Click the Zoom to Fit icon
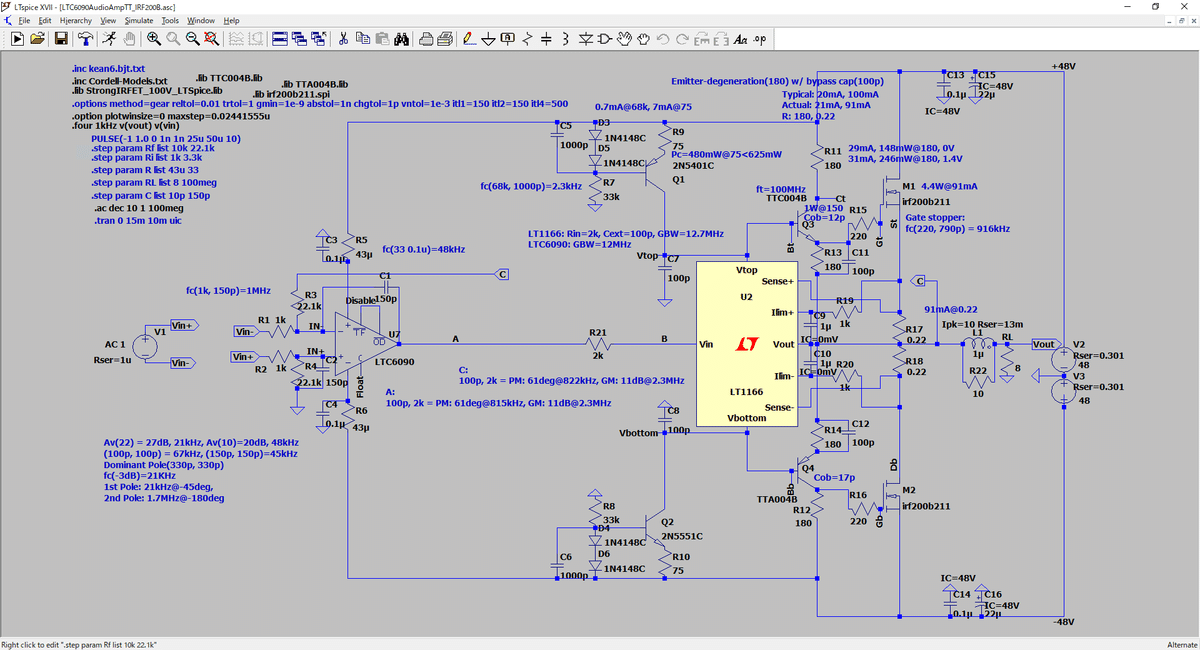Screen dimensions: 1200x650 click(212, 39)
